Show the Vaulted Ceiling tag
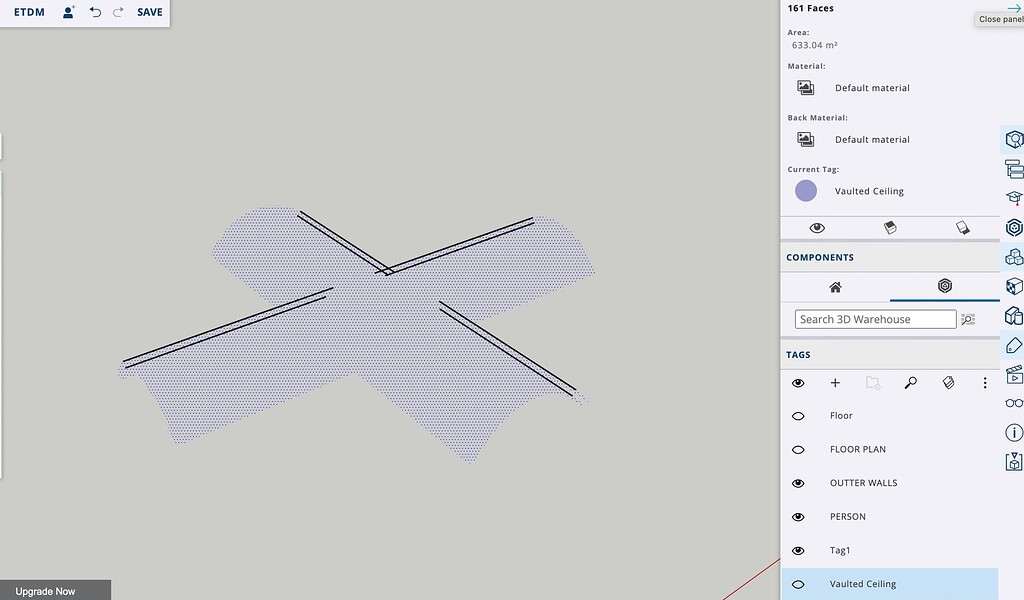This screenshot has height=600, width=1024. coord(798,583)
